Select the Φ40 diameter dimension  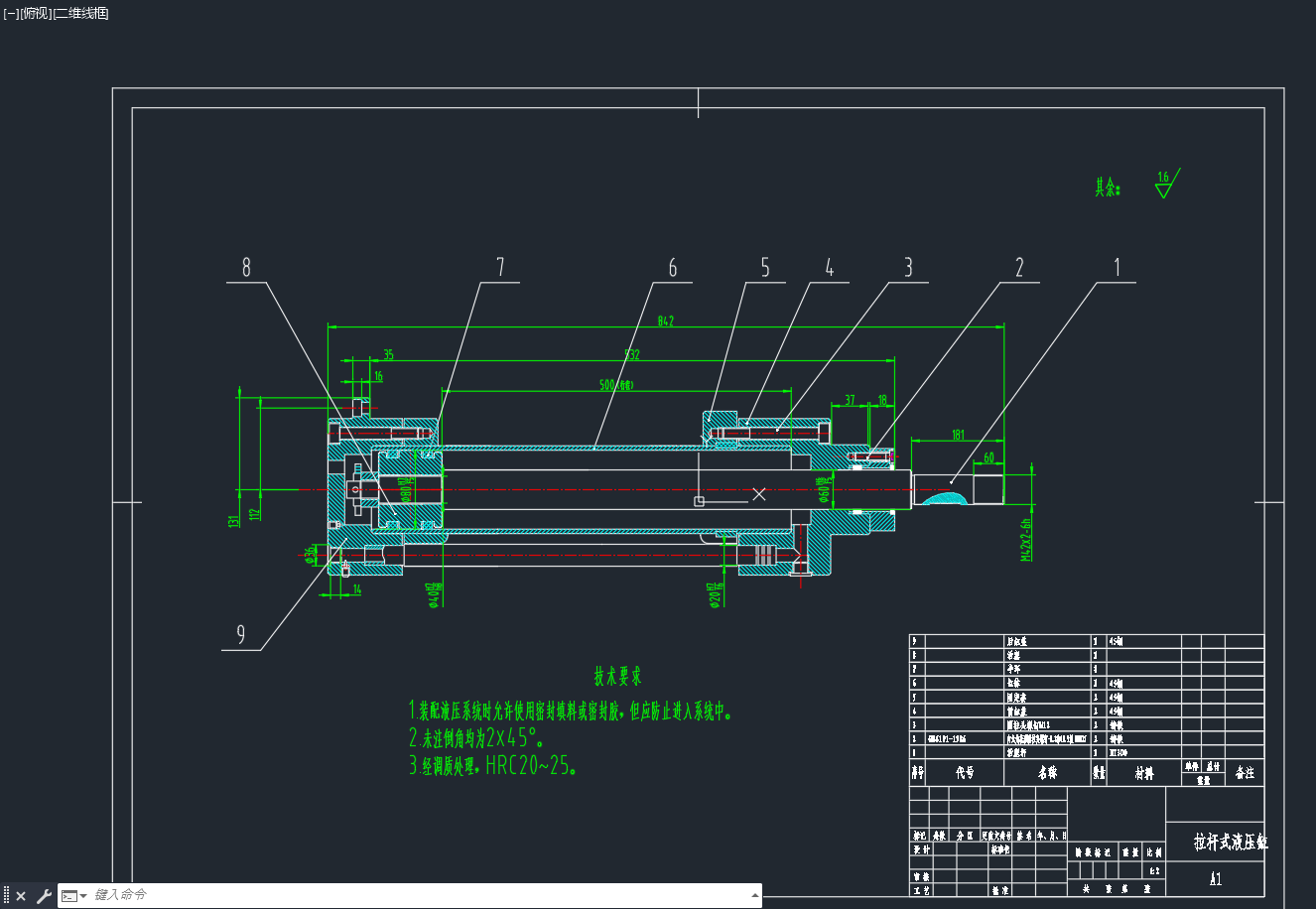434,593
